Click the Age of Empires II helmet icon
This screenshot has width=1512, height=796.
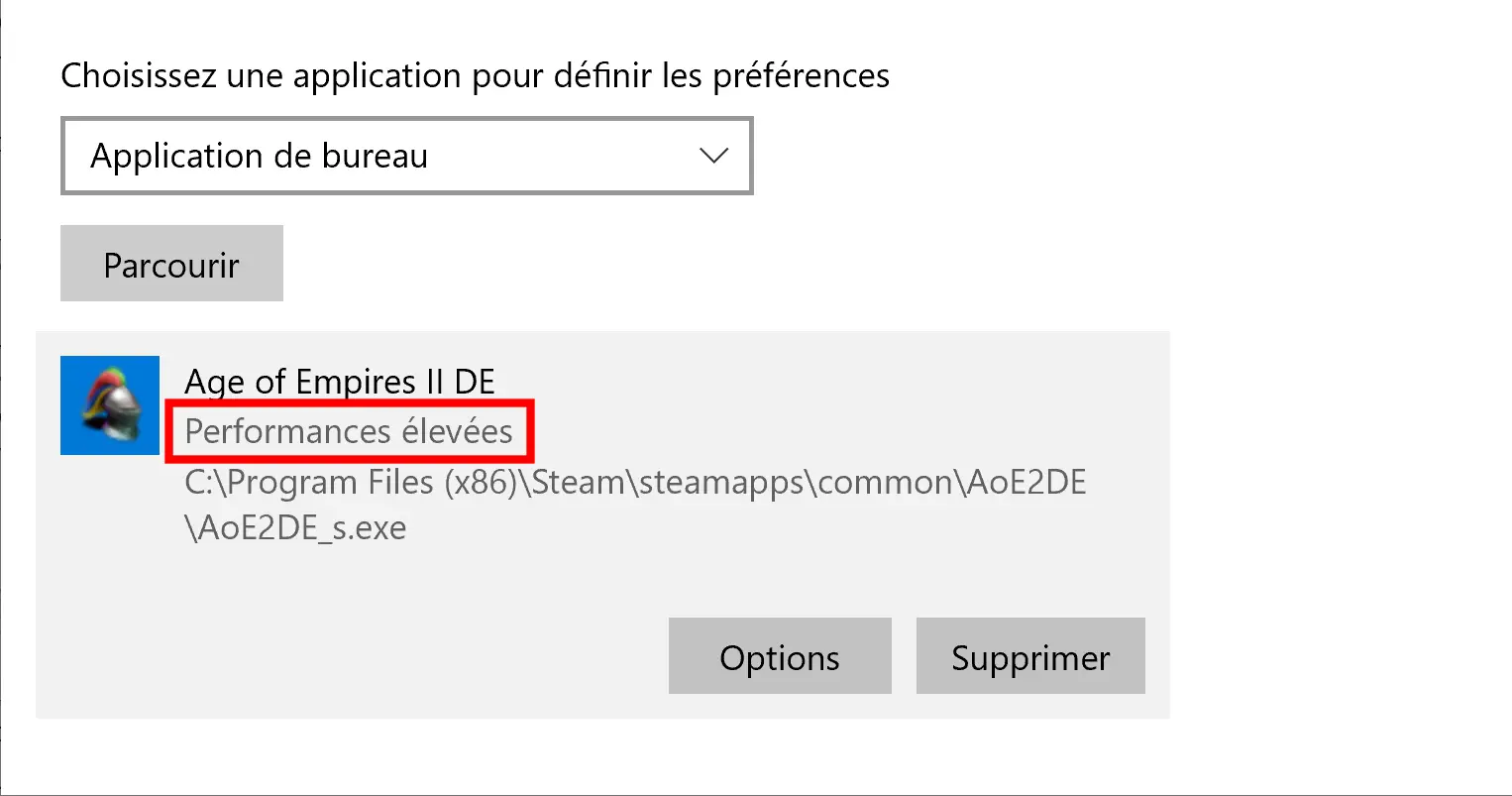(110, 405)
